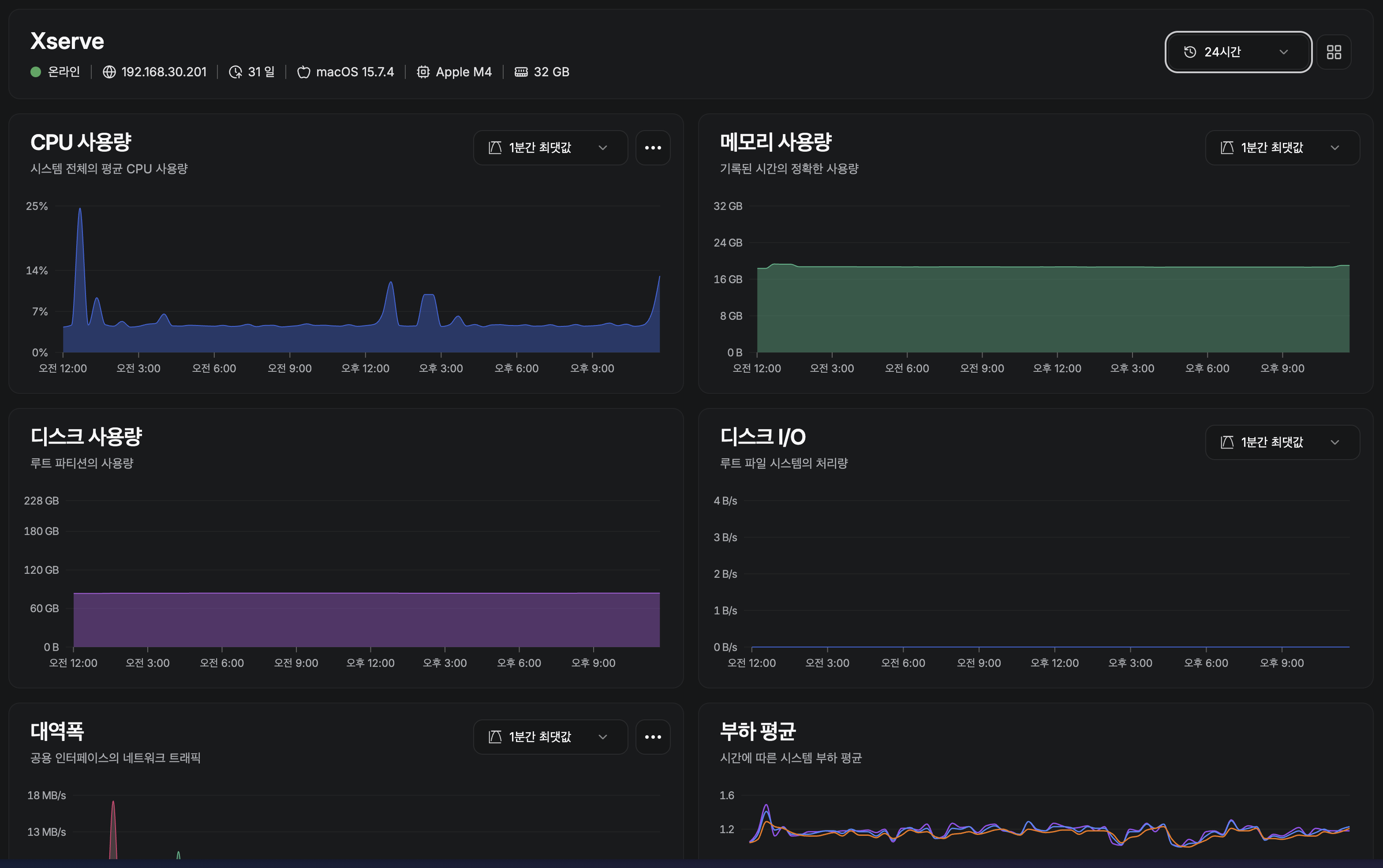Click the 32 GB memory icon
Image resolution: width=1383 pixels, height=868 pixels.
pyautogui.click(x=521, y=72)
